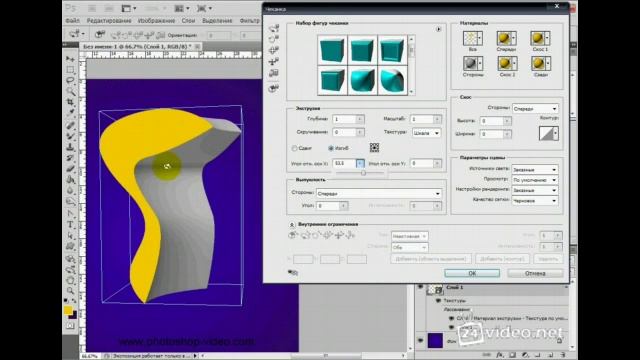Image resolution: width=640 pixels, height=360 pixels.
Task: Toggle the eye below Материал экструзии row
Action: click(451, 327)
